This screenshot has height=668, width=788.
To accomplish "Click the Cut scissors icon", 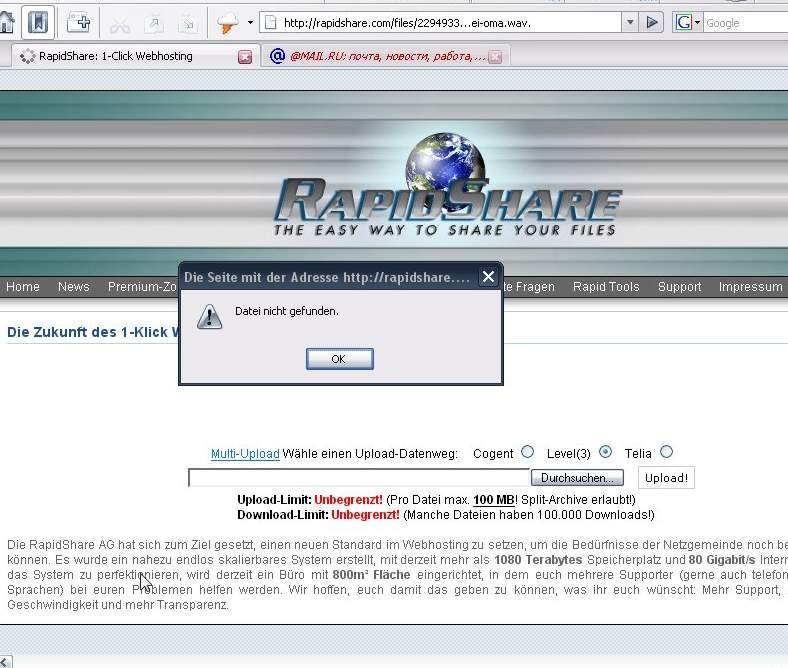I will [x=120, y=24].
